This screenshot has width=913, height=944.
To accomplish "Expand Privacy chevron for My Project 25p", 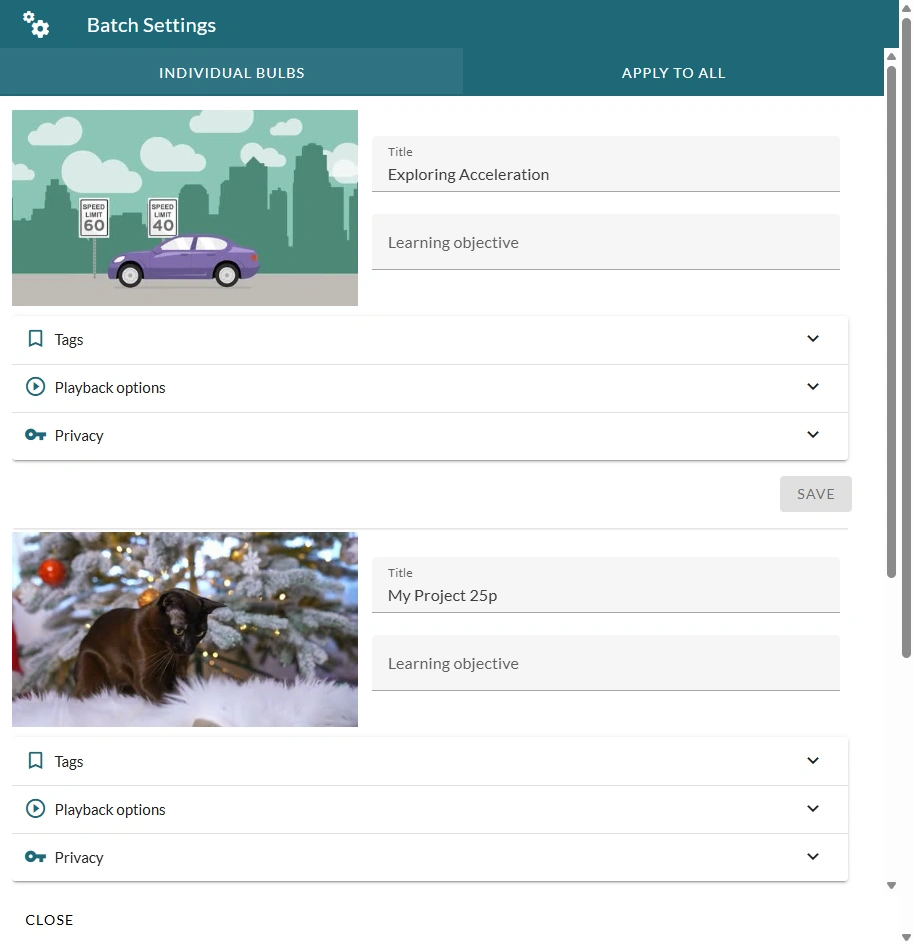I will tap(813, 857).
